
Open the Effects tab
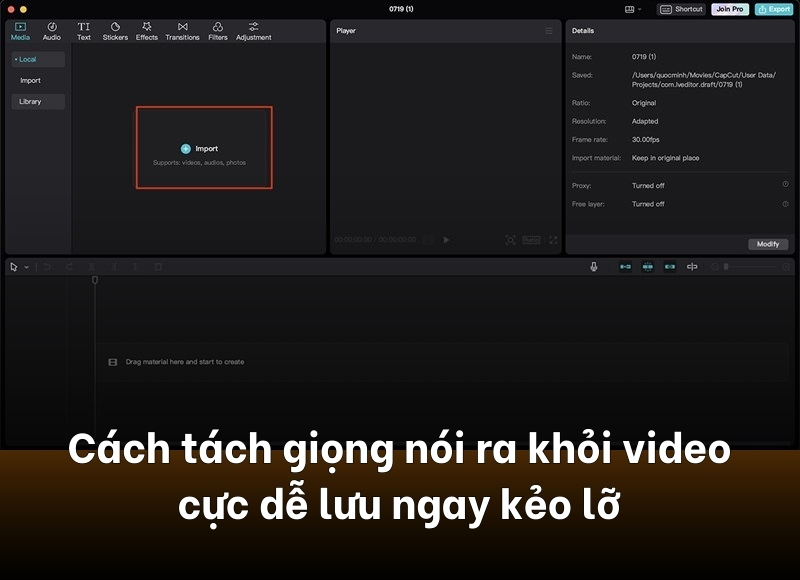146,31
